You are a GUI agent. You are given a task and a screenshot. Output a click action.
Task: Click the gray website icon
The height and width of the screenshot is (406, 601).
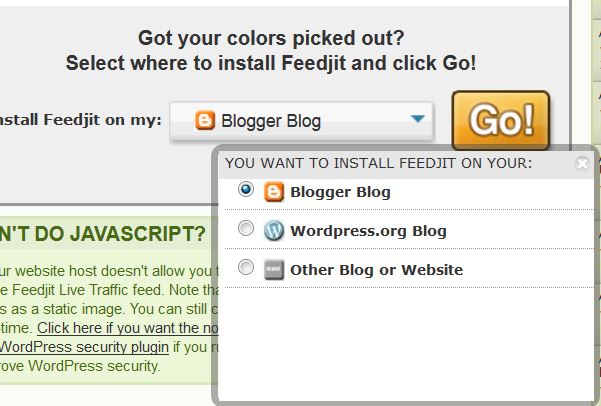274,270
